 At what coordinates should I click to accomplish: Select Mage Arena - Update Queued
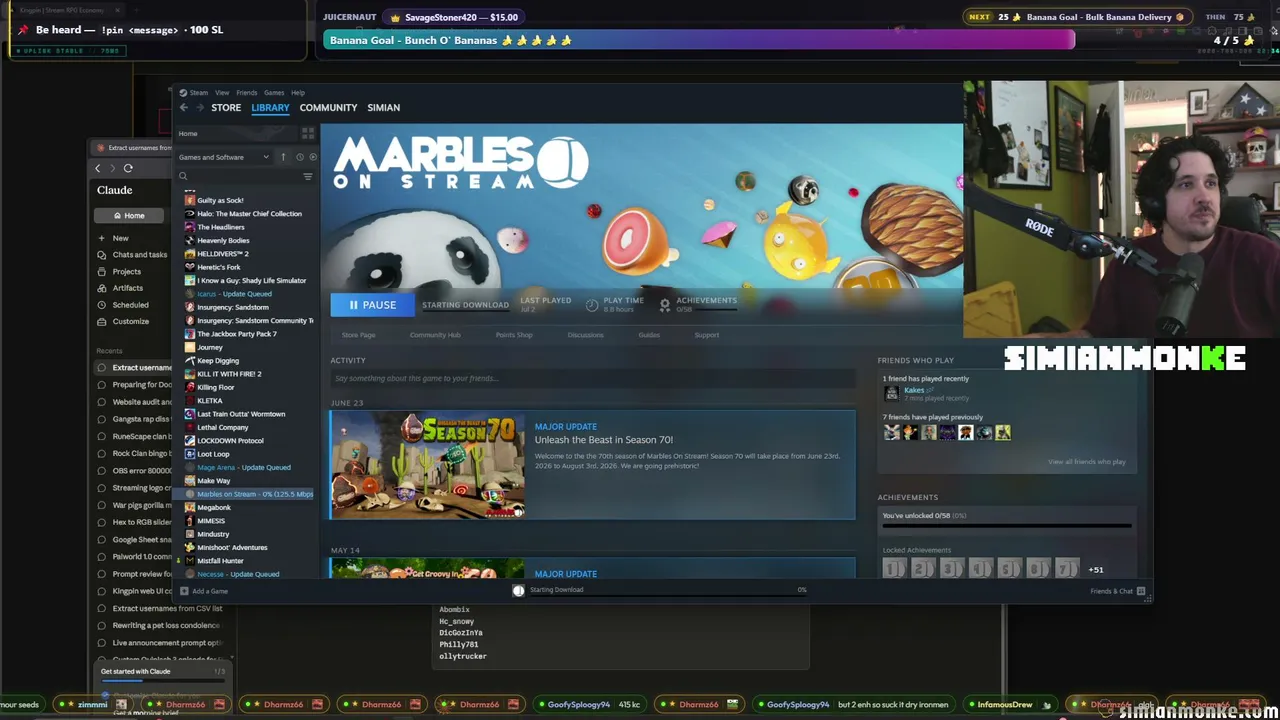pyautogui.click(x=244, y=467)
